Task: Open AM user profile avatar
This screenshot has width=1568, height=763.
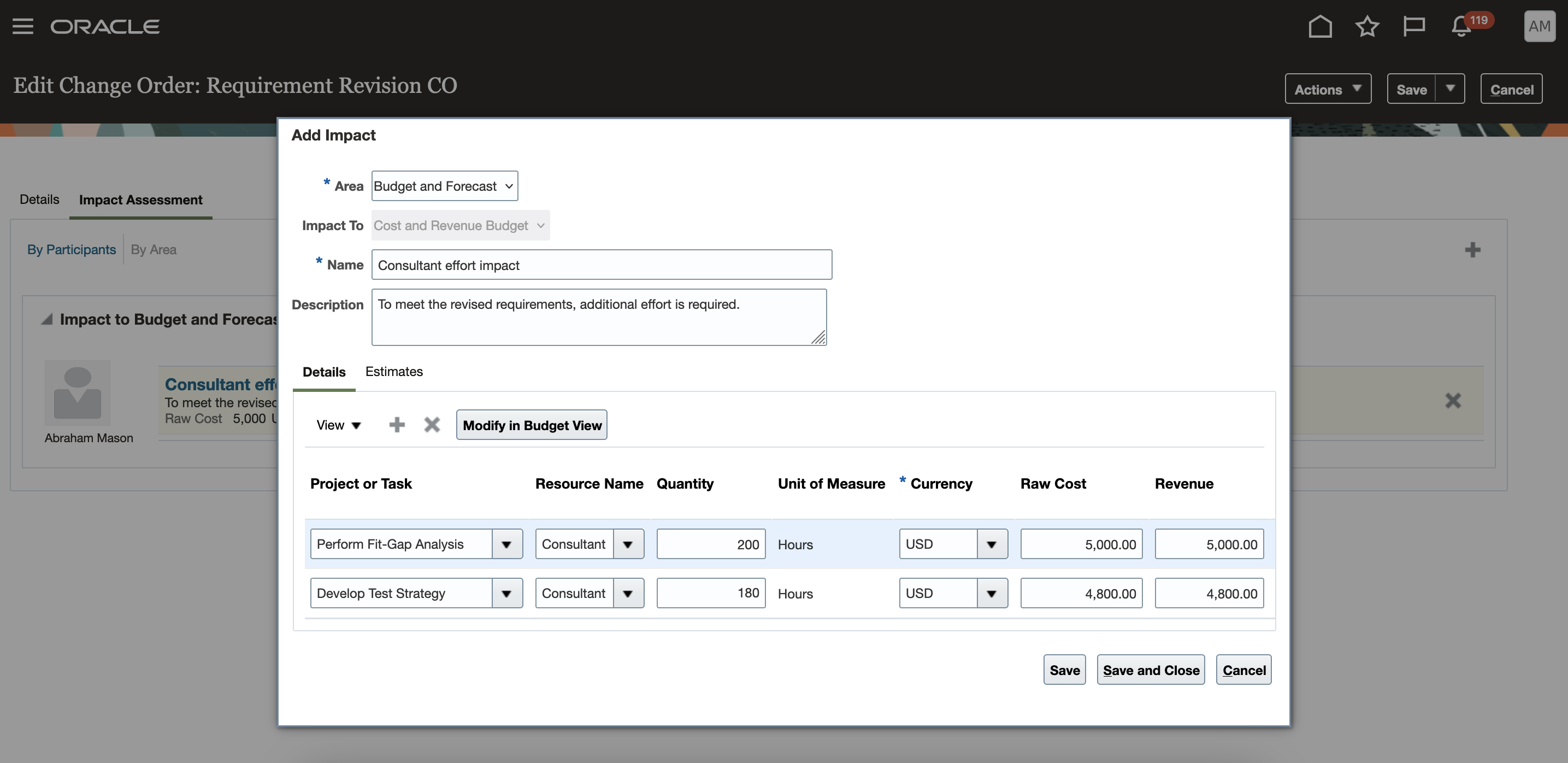Action: [1539, 26]
